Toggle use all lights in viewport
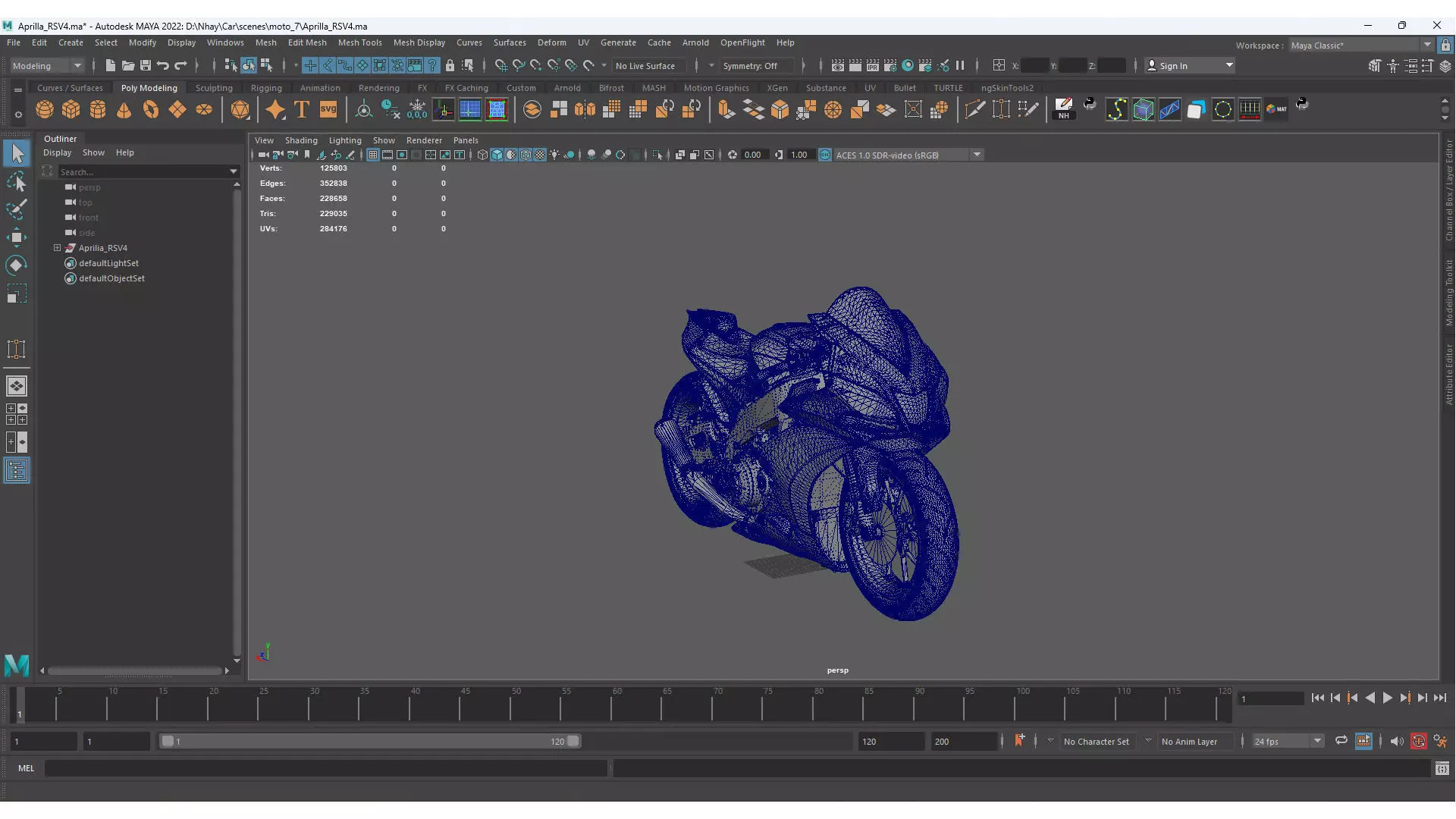This screenshot has height=819, width=1456. pyautogui.click(x=554, y=155)
